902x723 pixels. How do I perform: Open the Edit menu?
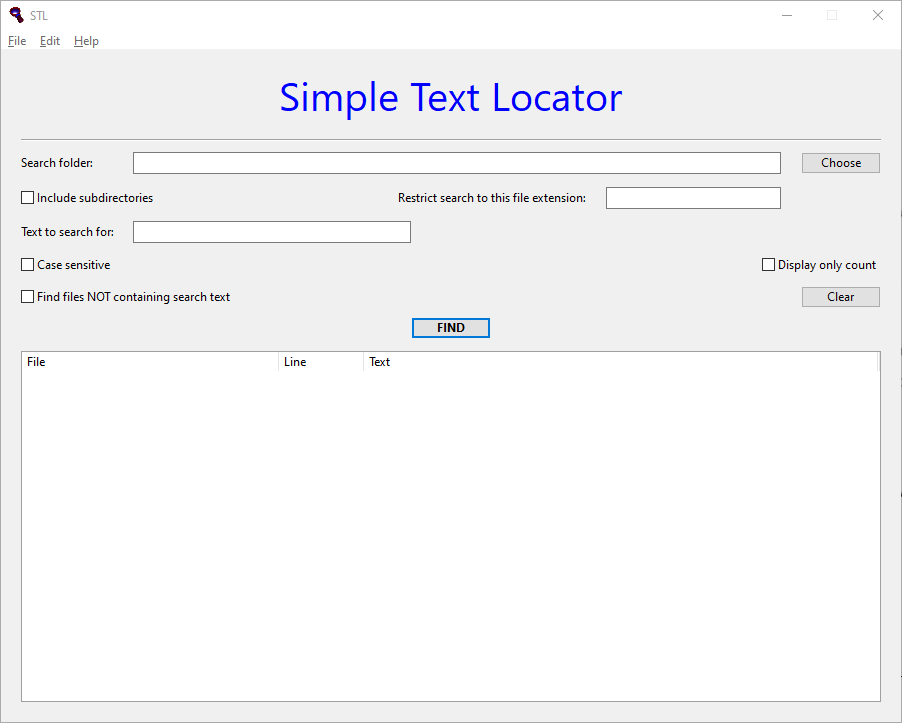[x=50, y=41]
